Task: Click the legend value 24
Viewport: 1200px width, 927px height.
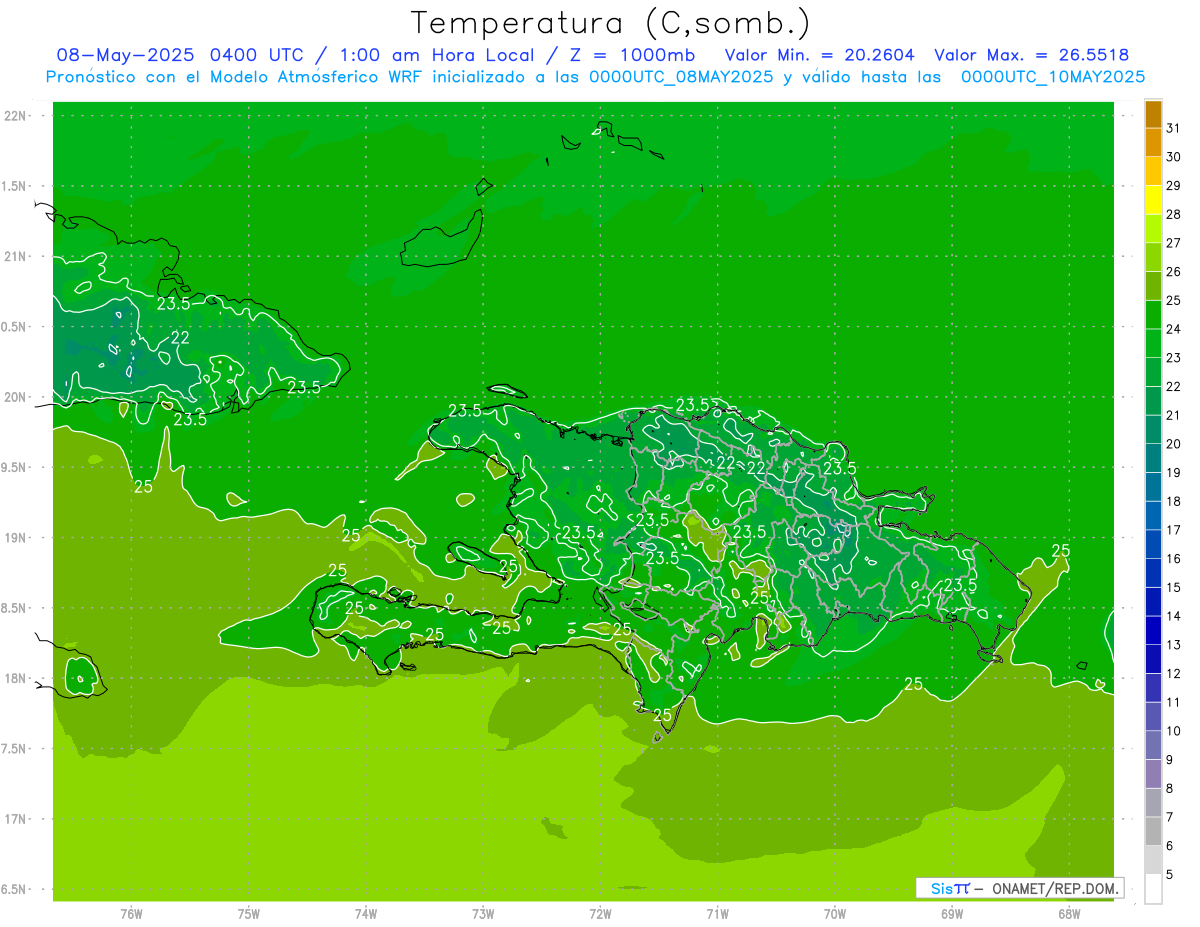Action: (x=1173, y=329)
